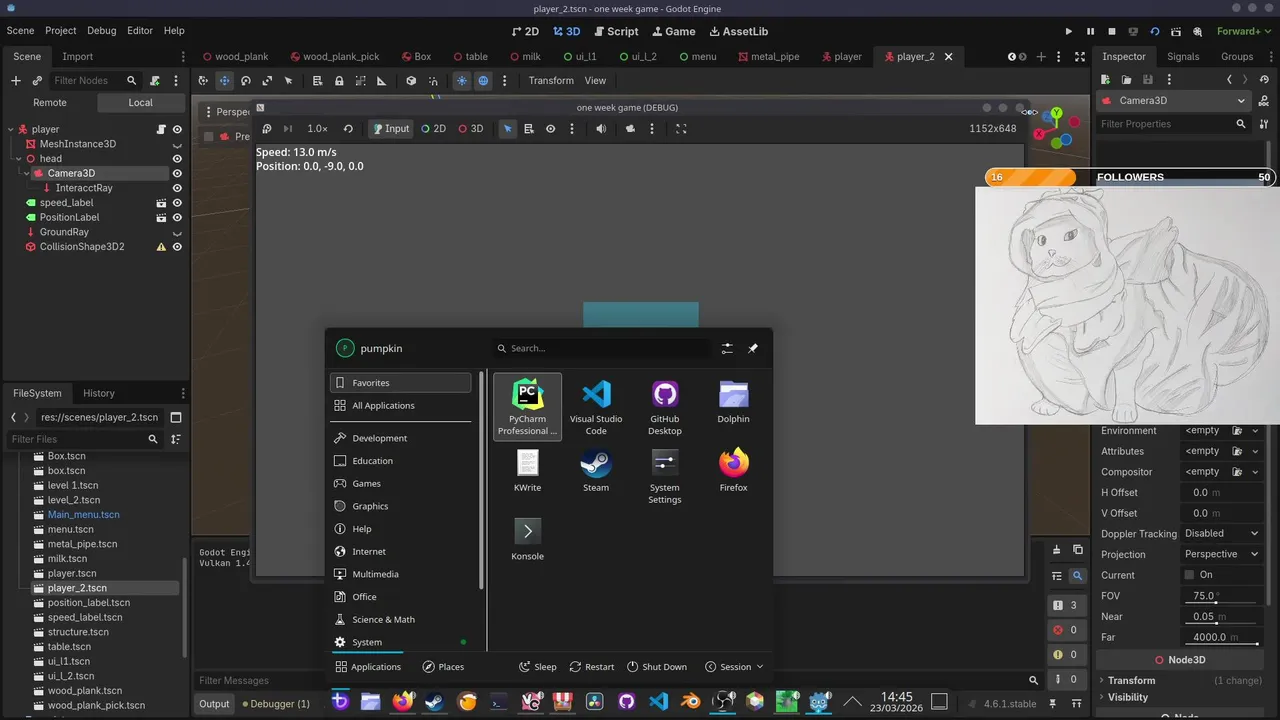Expand the Transform section in Inspector
Image resolution: width=1280 pixels, height=720 pixels.
coord(1131,680)
